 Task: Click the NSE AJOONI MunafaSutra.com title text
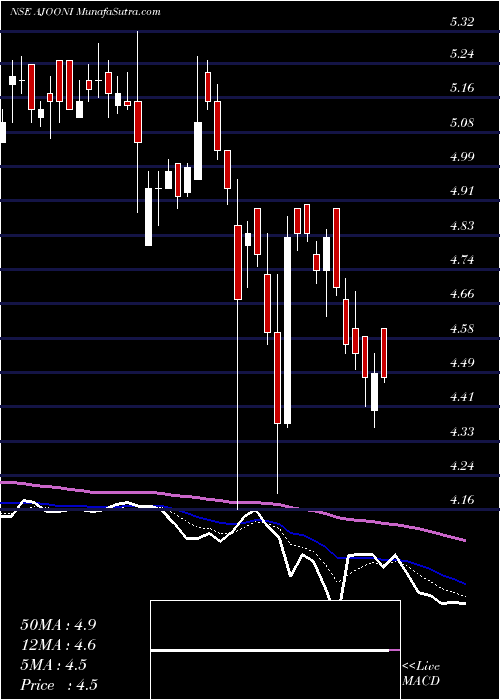tap(85, 12)
